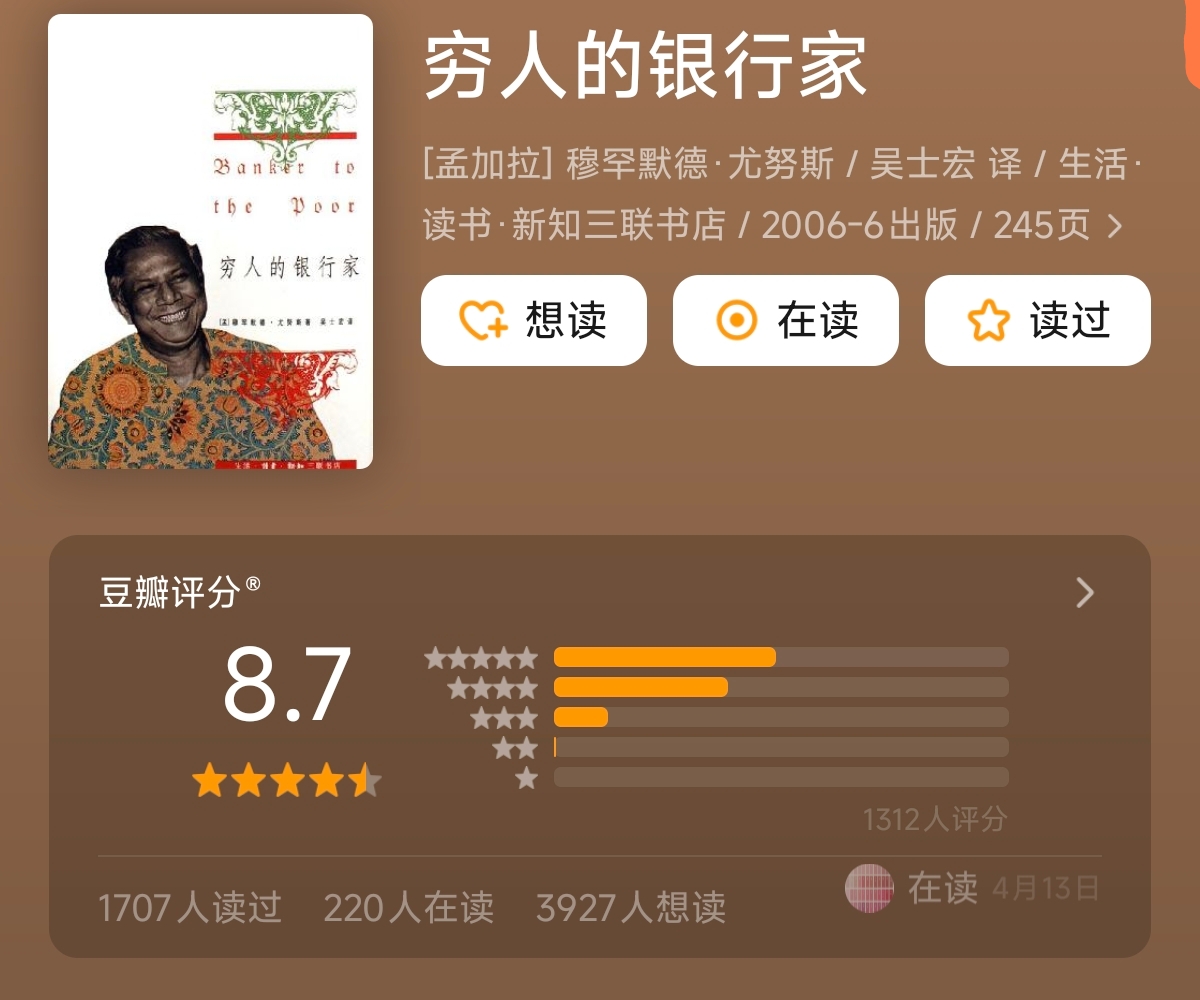Click the 1312人评分 count

point(935,820)
